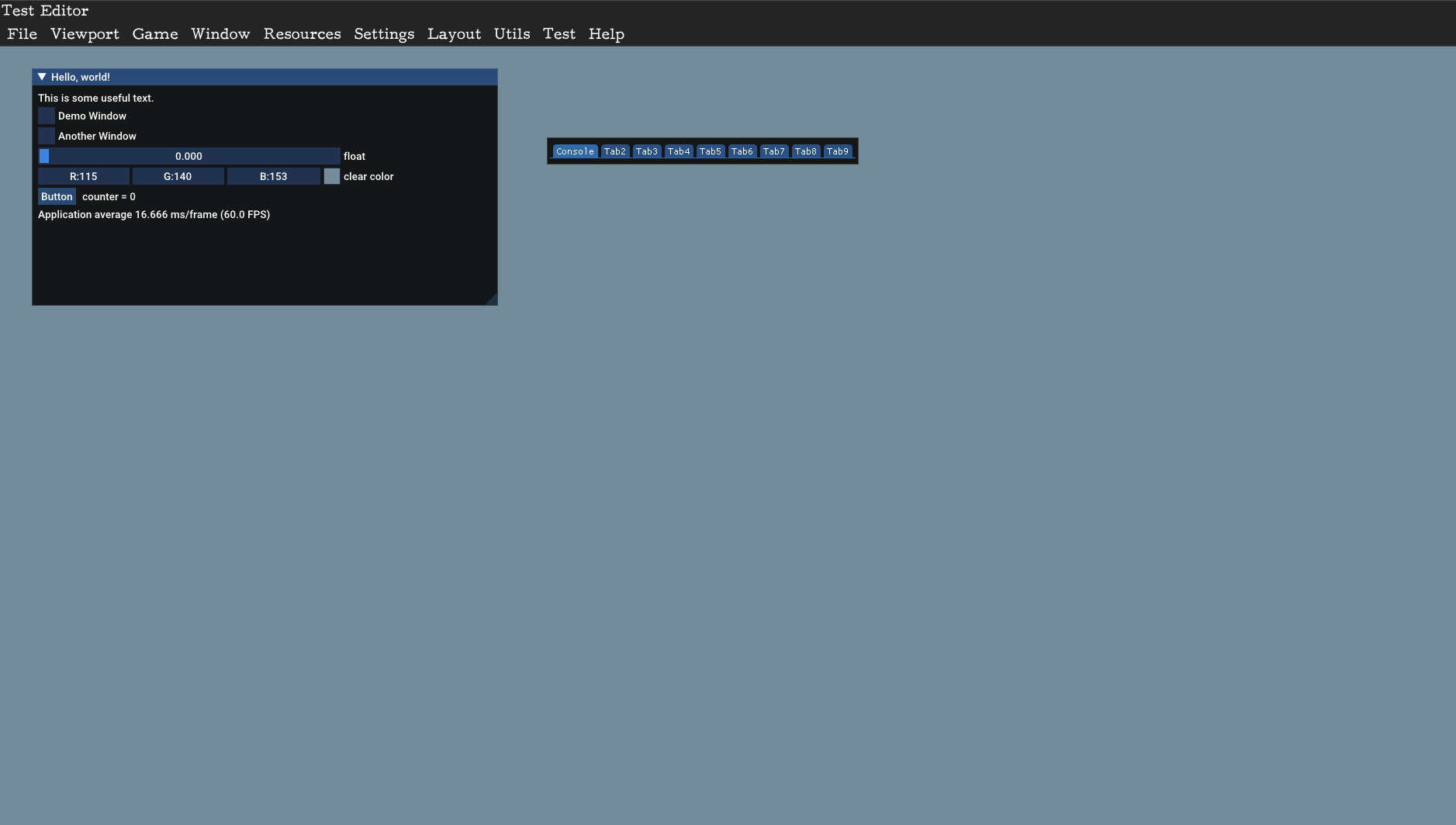Screen dimensions: 1456x825
Task: Switch to Tab5
Action: point(711,151)
